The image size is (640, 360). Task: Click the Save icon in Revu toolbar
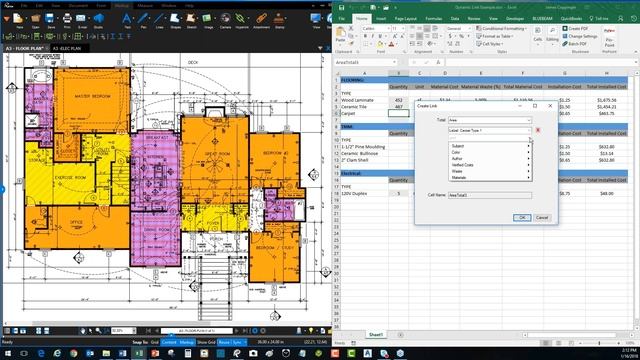click(50, 18)
